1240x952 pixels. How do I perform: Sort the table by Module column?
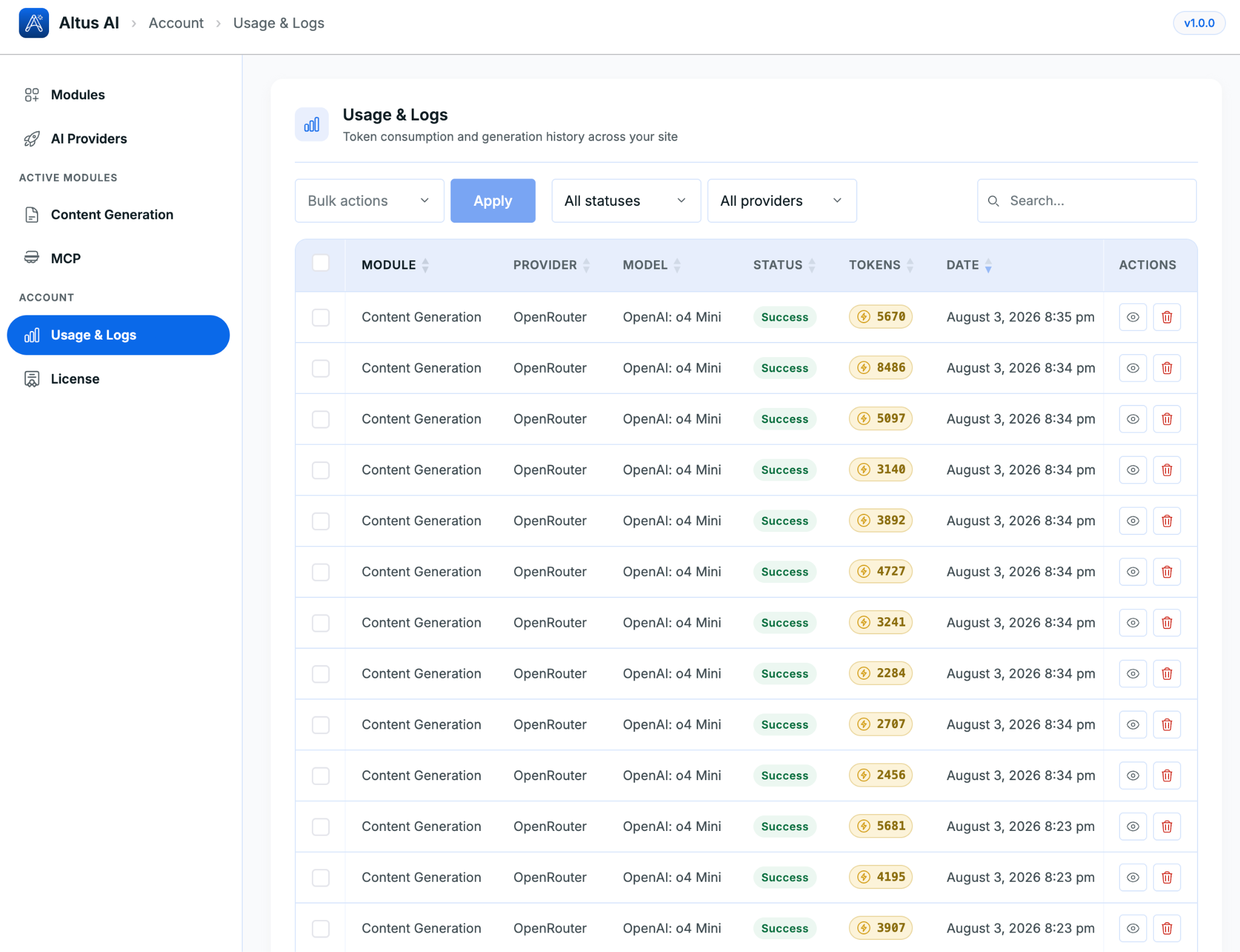coord(395,265)
